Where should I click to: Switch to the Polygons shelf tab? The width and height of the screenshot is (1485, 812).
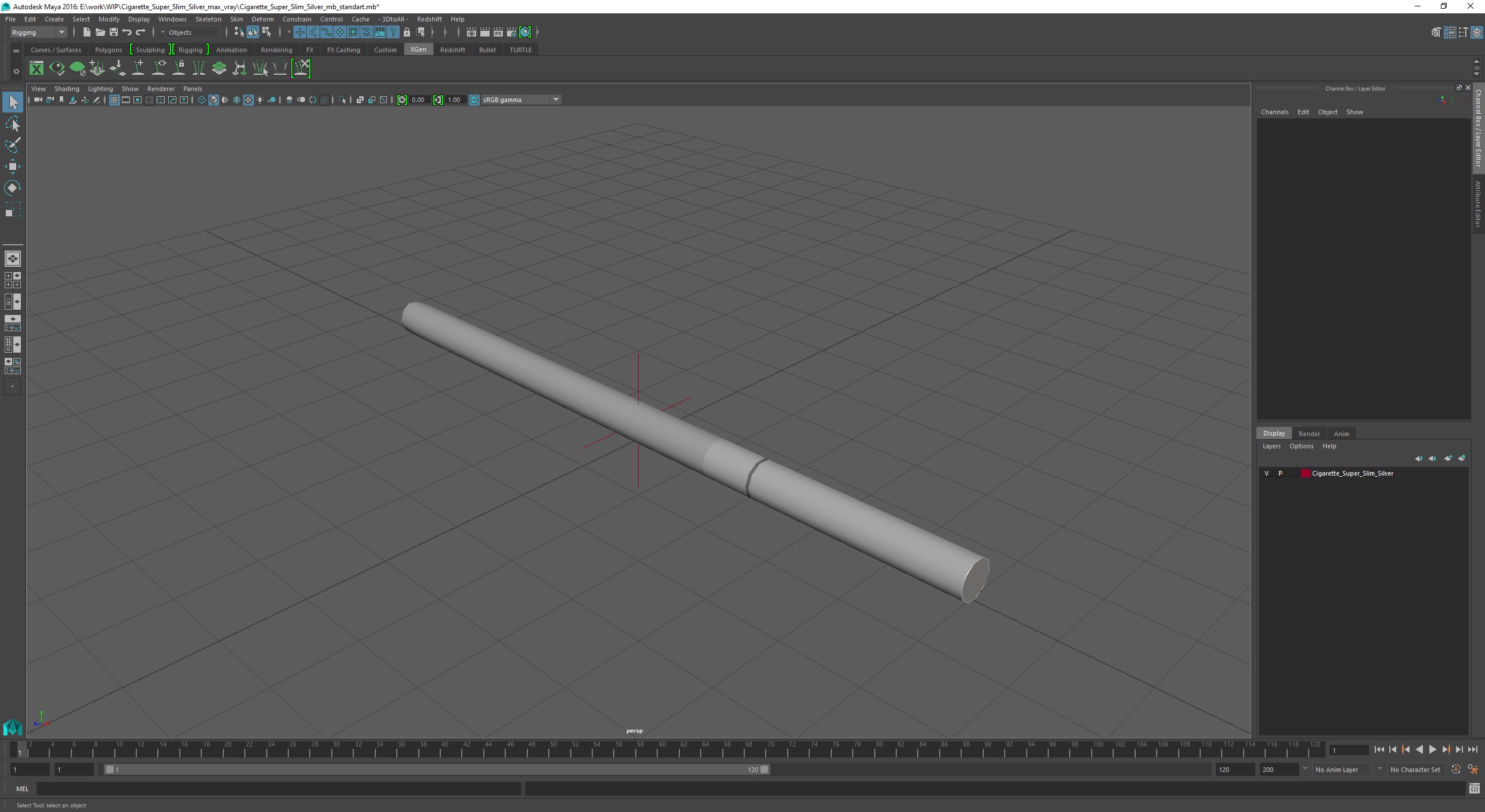click(108, 50)
